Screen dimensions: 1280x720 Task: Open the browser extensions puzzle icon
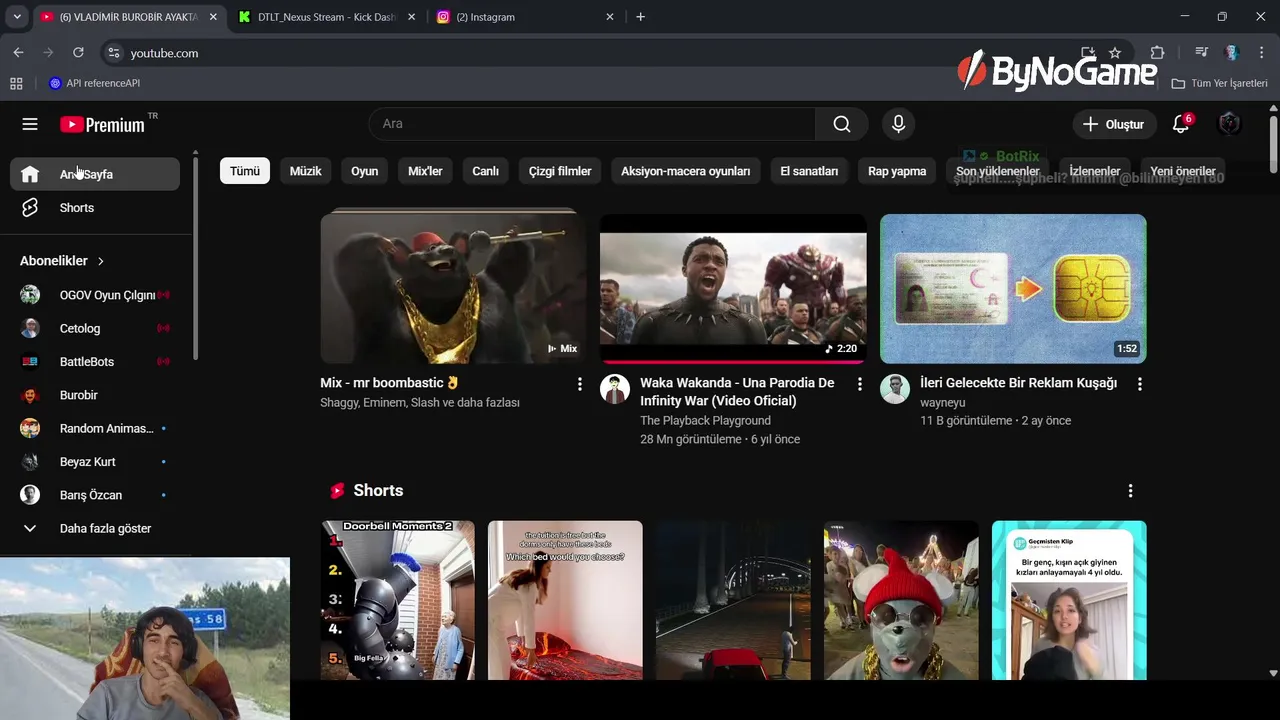[1157, 53]
